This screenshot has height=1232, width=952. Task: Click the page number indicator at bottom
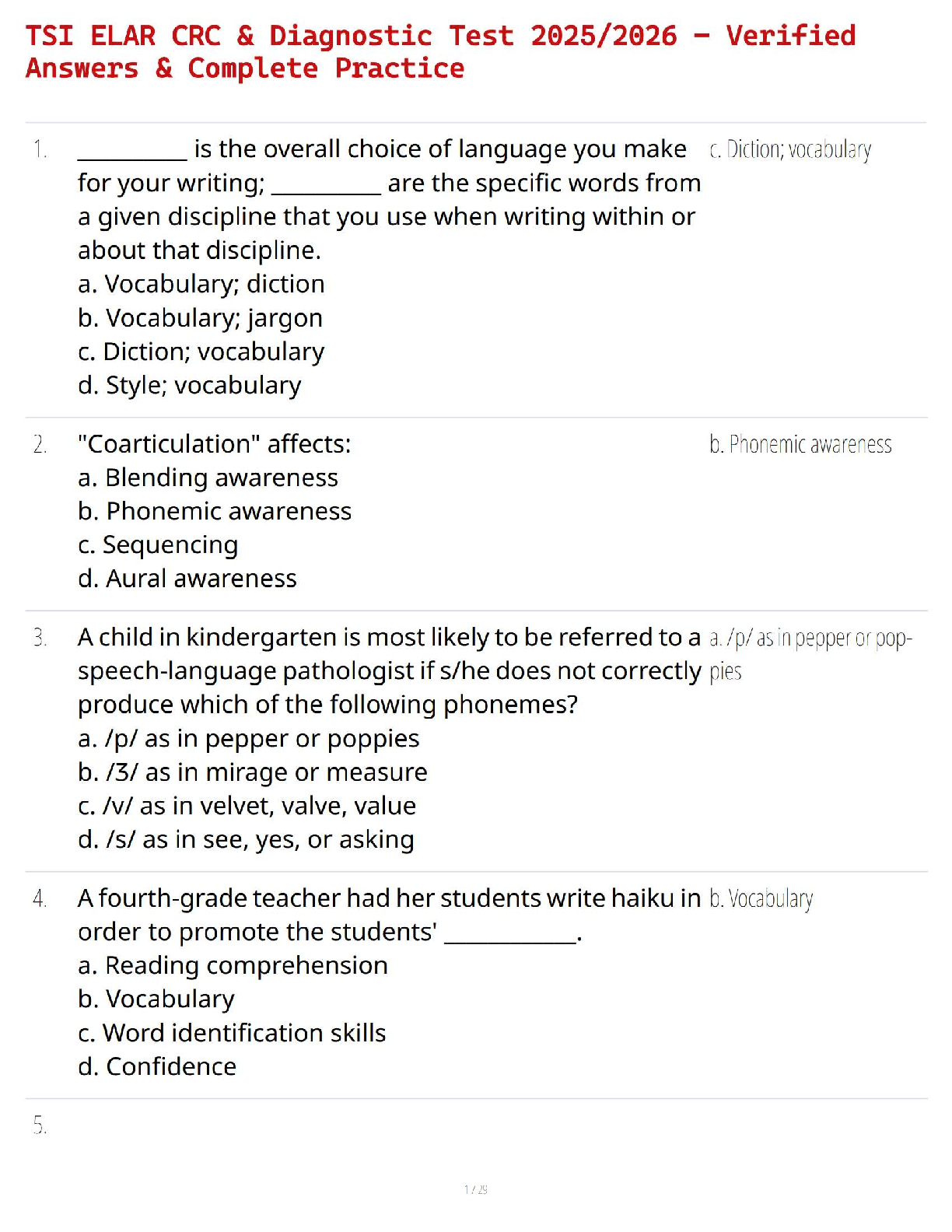[476, 1189]
